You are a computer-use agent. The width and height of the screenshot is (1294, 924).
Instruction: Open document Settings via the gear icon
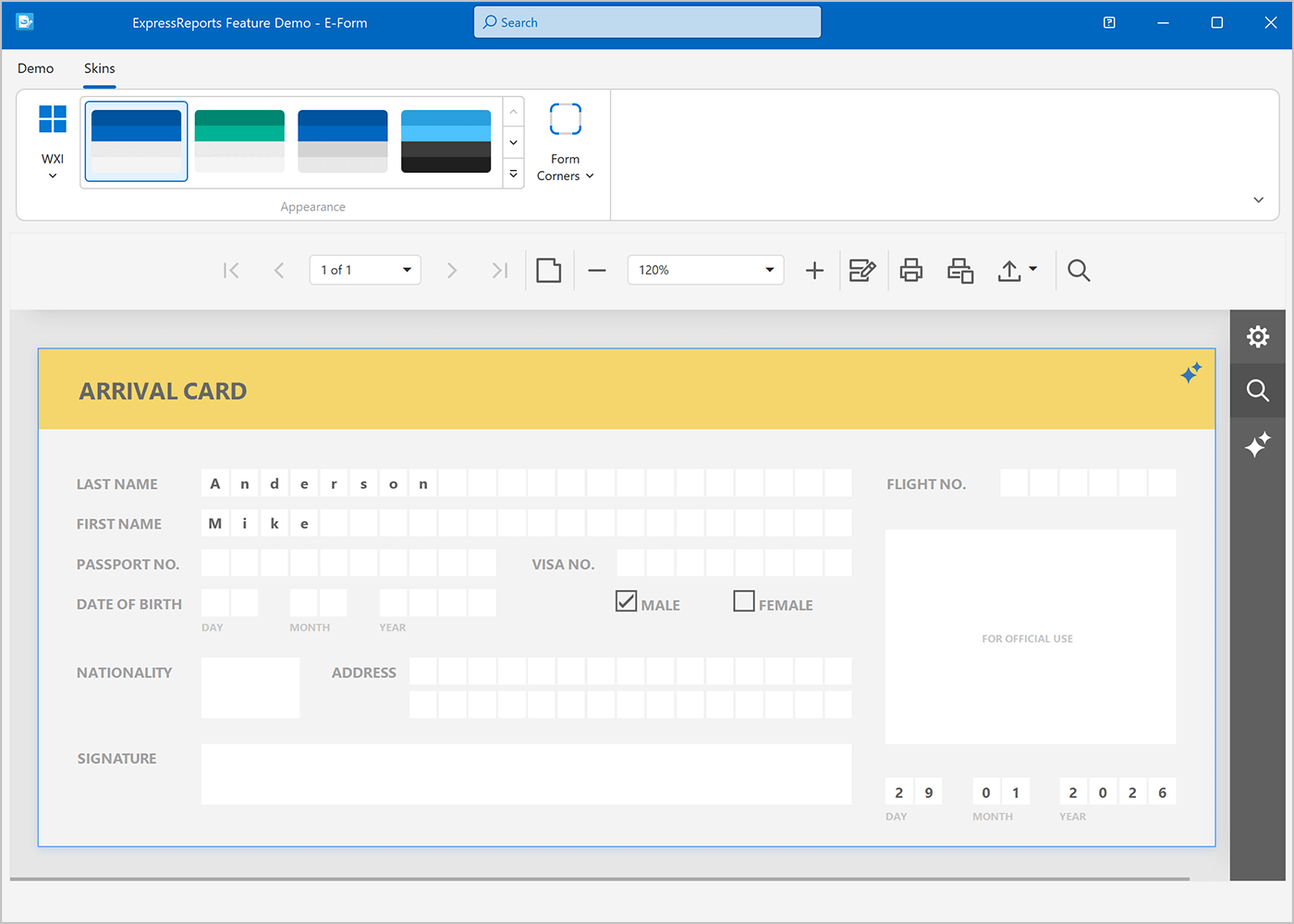1258,336
